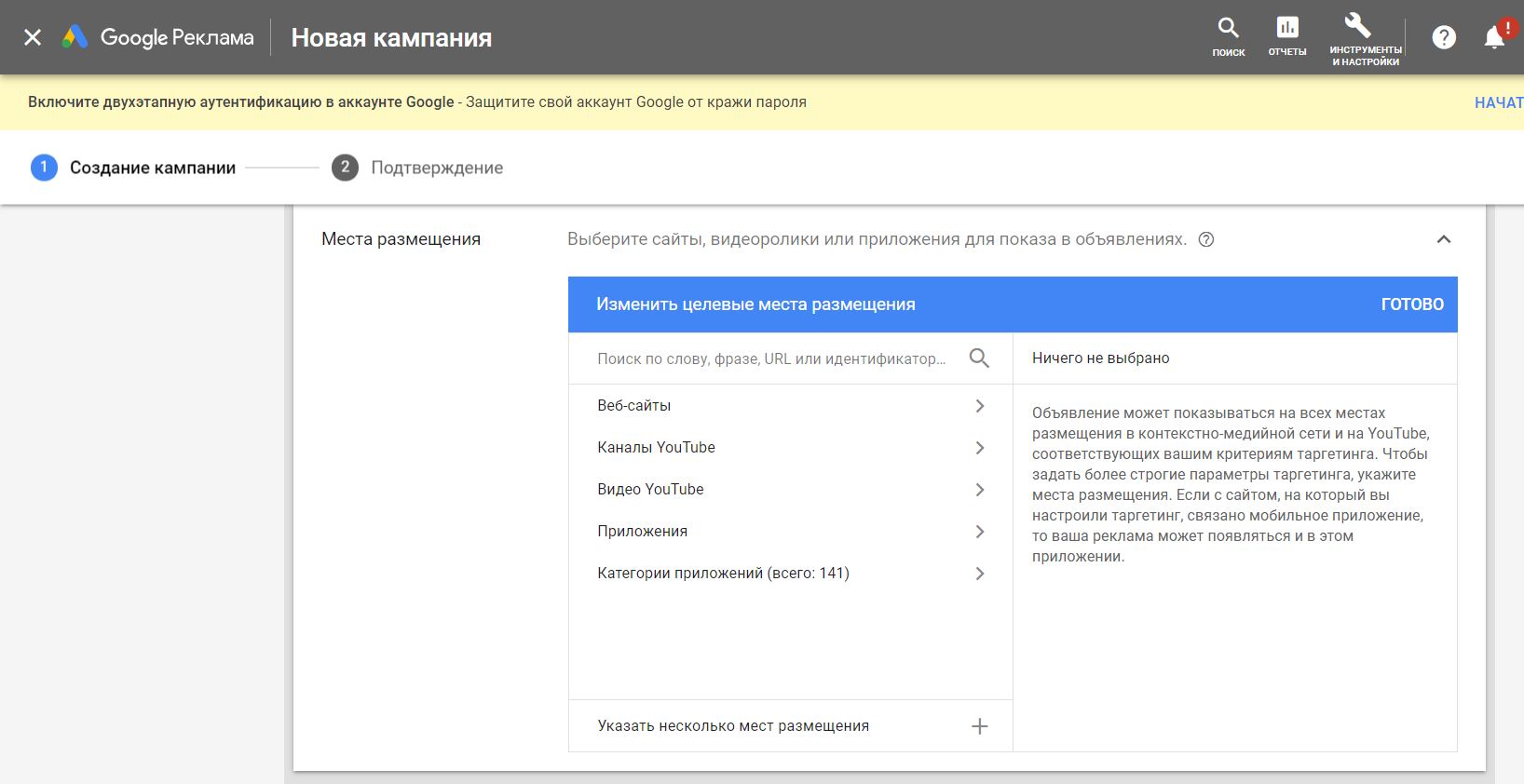Image resolution: width=1524 pixels, height=784 pixels.
Task: Select step 1 Создание кампании
Action: 133,168
